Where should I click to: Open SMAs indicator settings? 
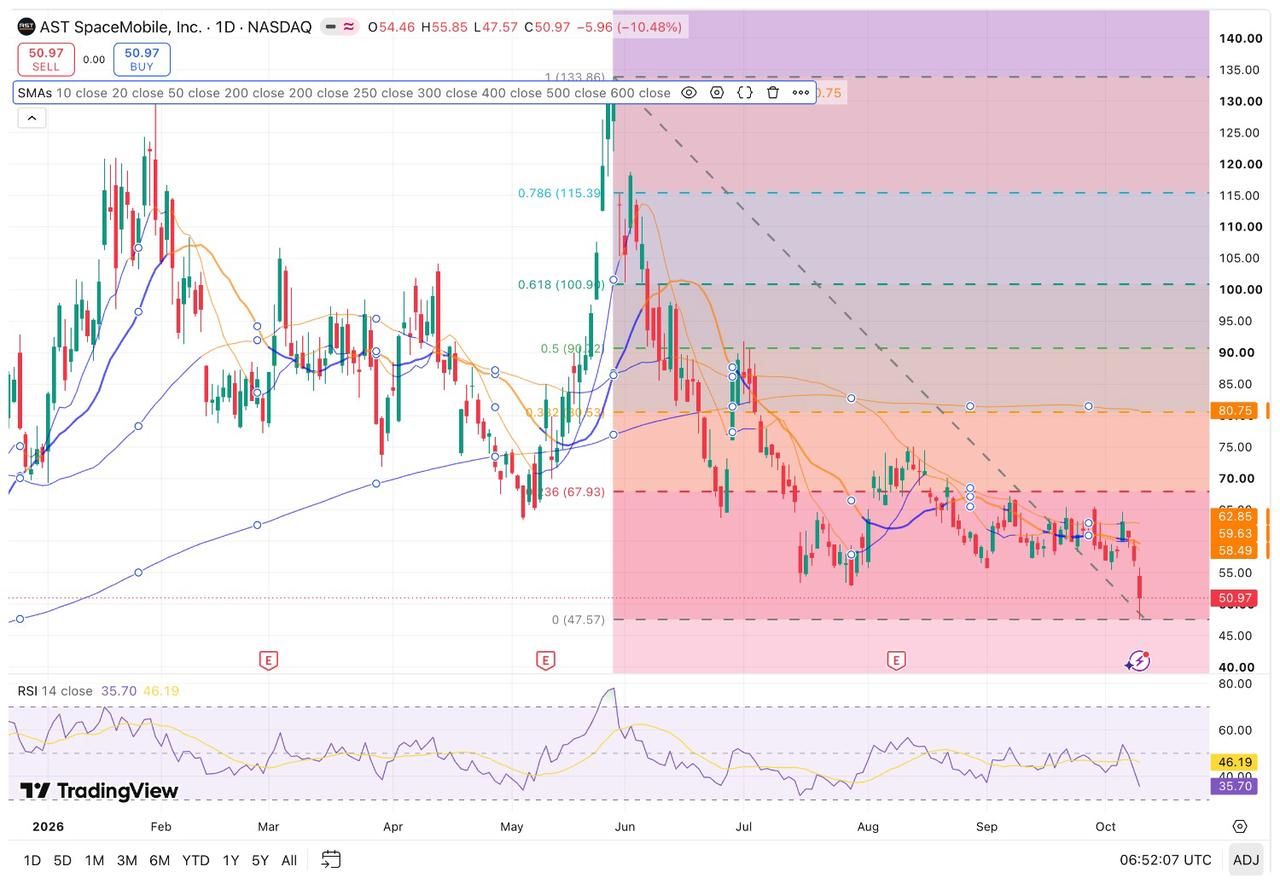pyautogui.click(x=717, y=93)
